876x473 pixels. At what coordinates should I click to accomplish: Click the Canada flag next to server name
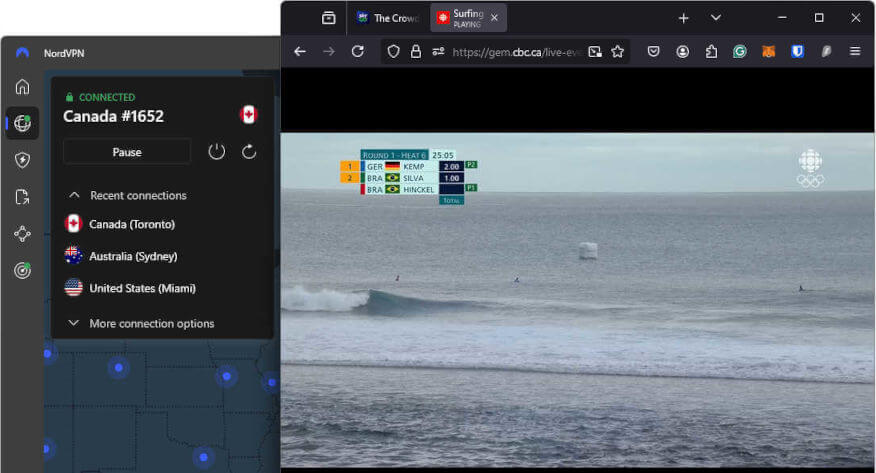pyautogui.click(x=248, y=114)
